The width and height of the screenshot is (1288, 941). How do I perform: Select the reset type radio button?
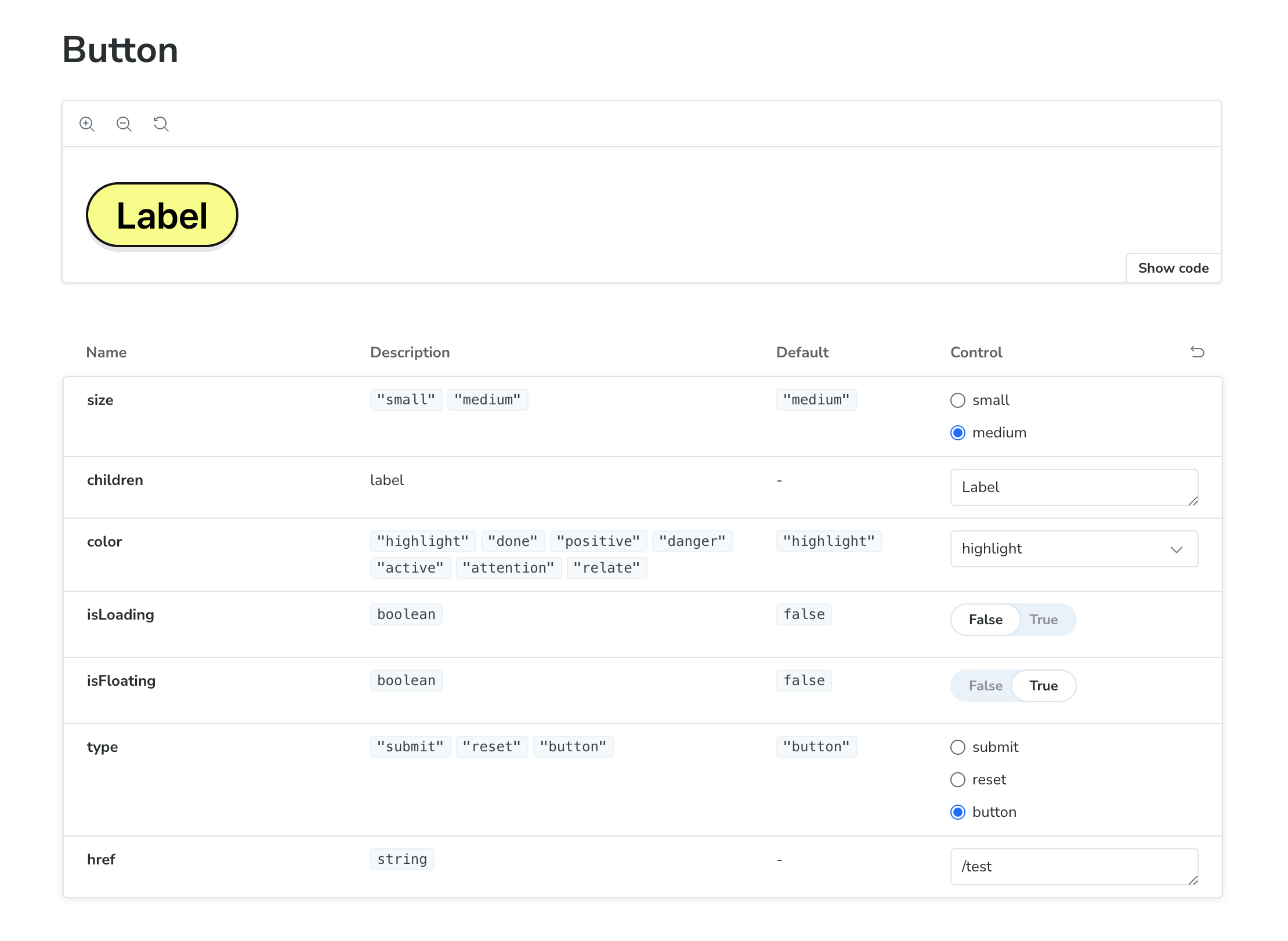pyautogui.click(x=957, y=780)
